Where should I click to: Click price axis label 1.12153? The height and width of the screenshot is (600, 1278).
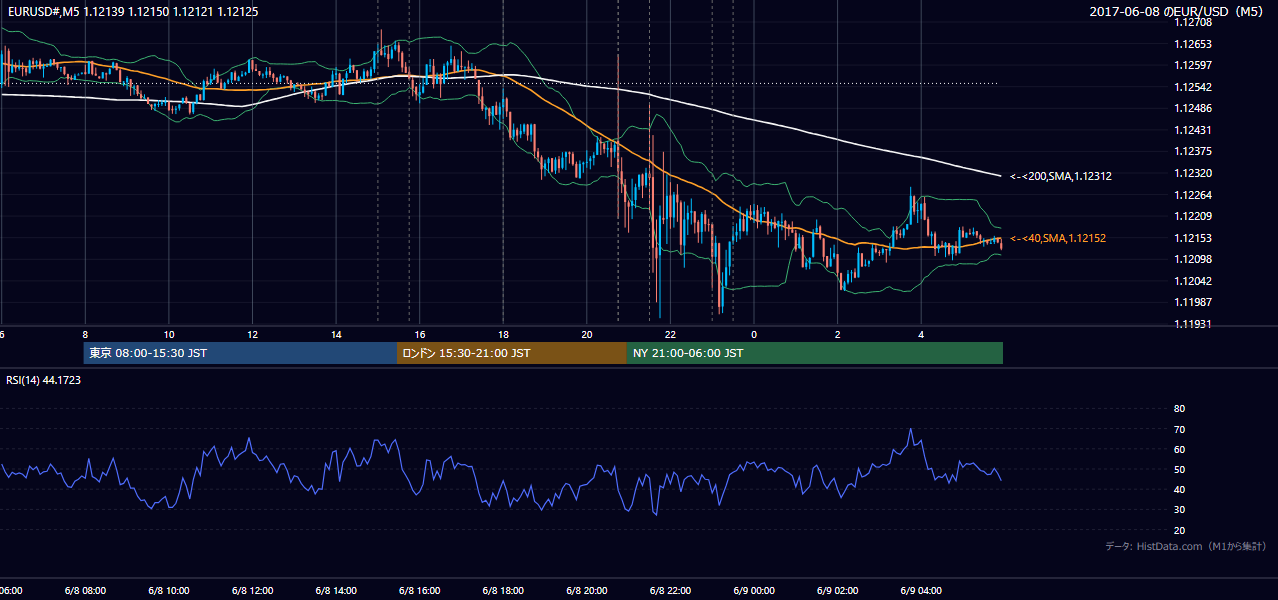click(x=1192, y=238)
